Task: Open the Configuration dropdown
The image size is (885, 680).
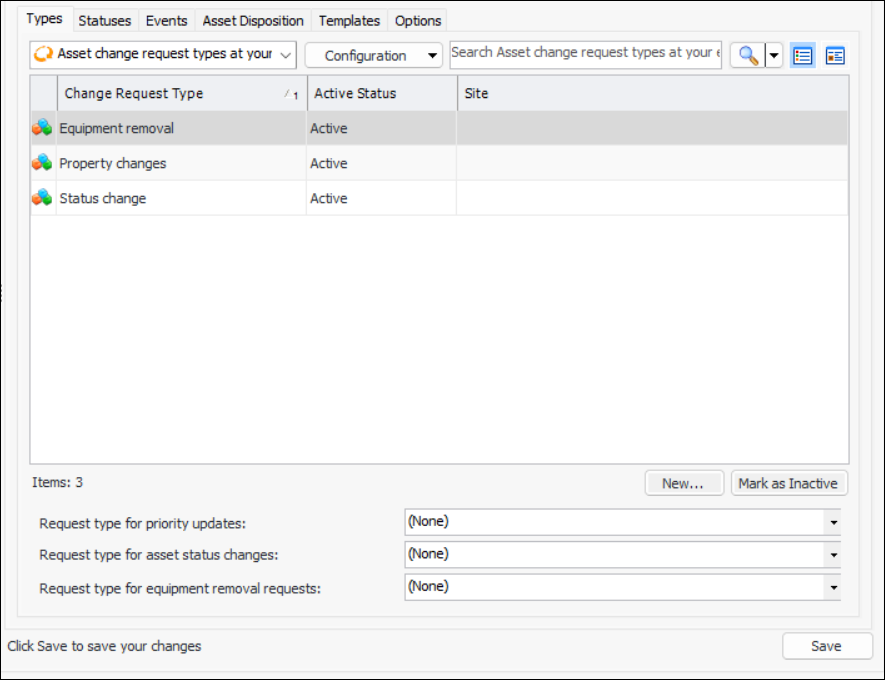Action: pos(373,55)
